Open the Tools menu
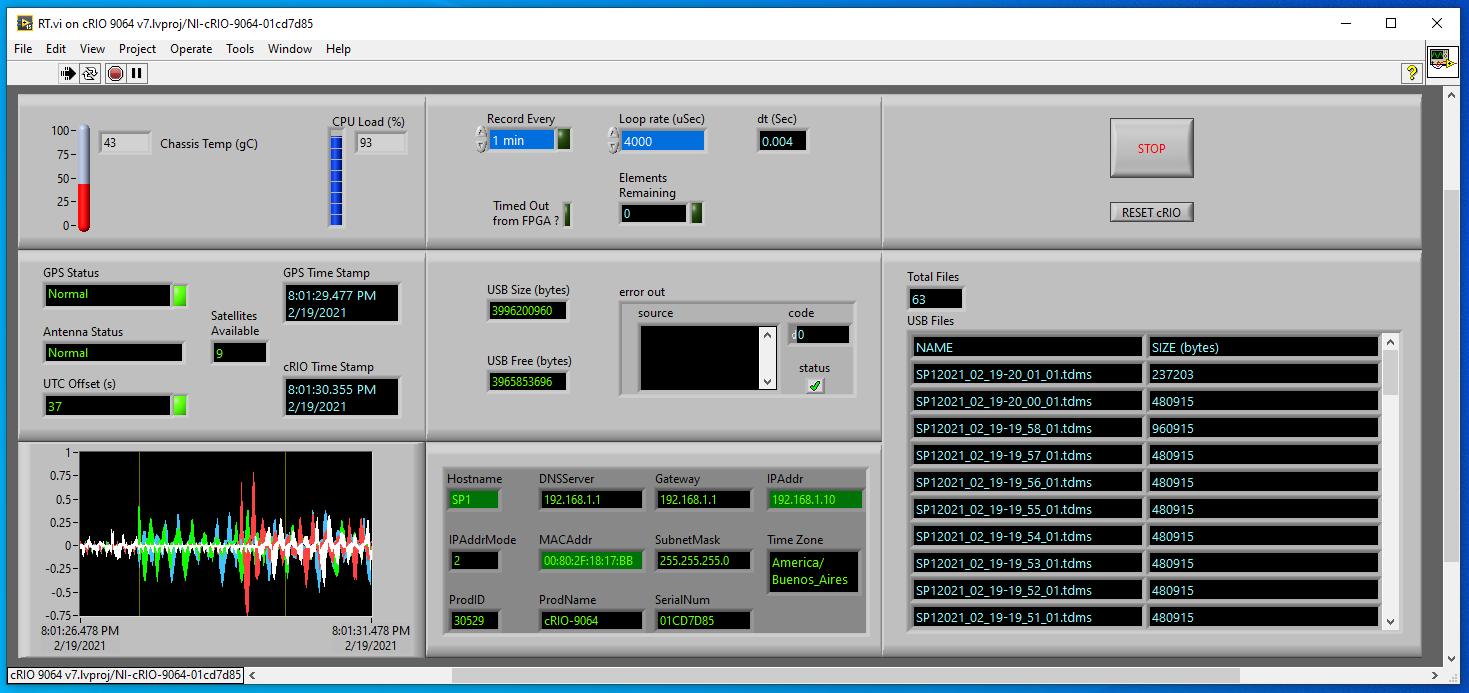This screenshot has width=1469, height=693. point(240,49)
